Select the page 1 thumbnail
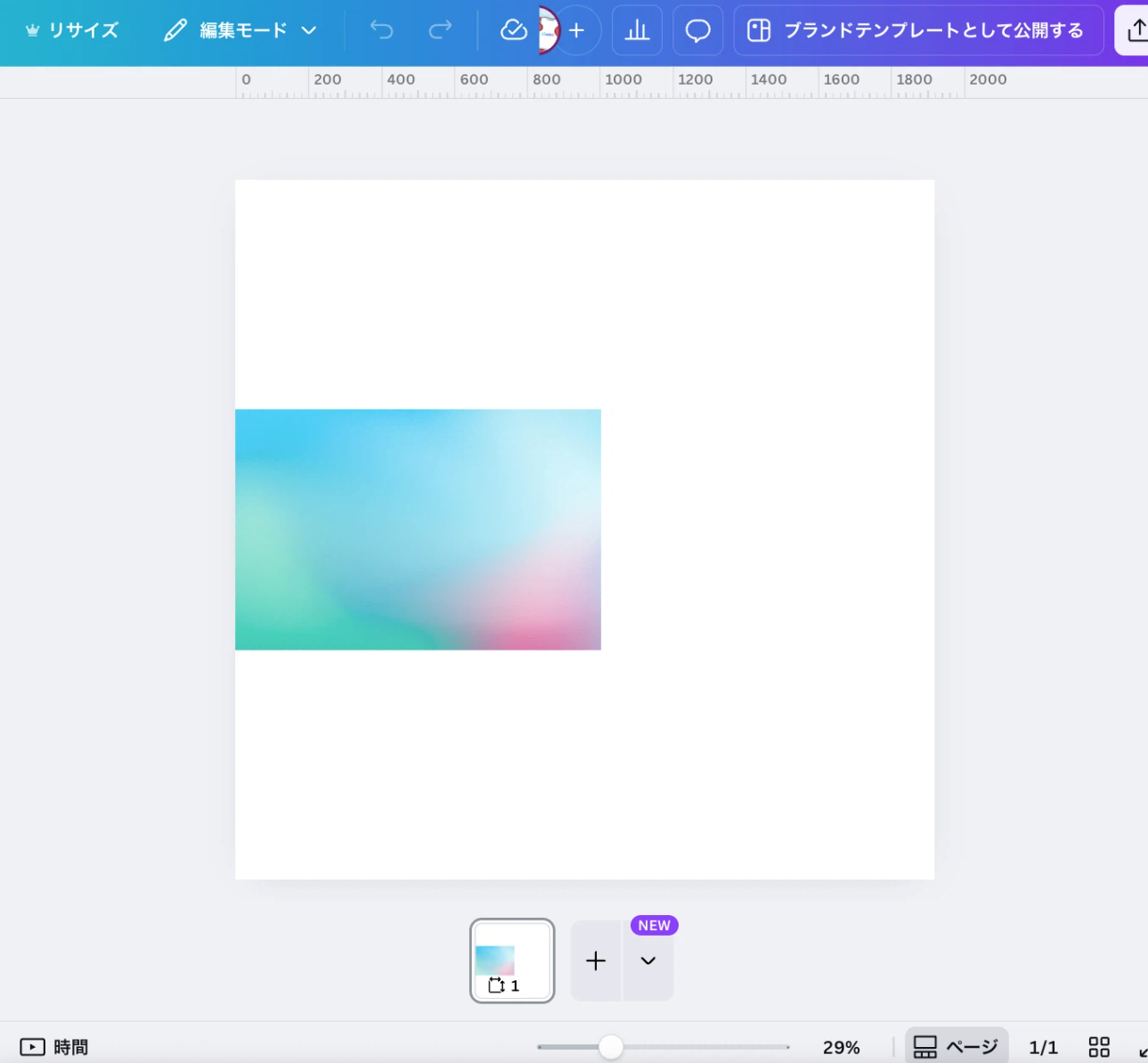The width and height of the screenshot is (1148, 1063). (x=512, y=961)
